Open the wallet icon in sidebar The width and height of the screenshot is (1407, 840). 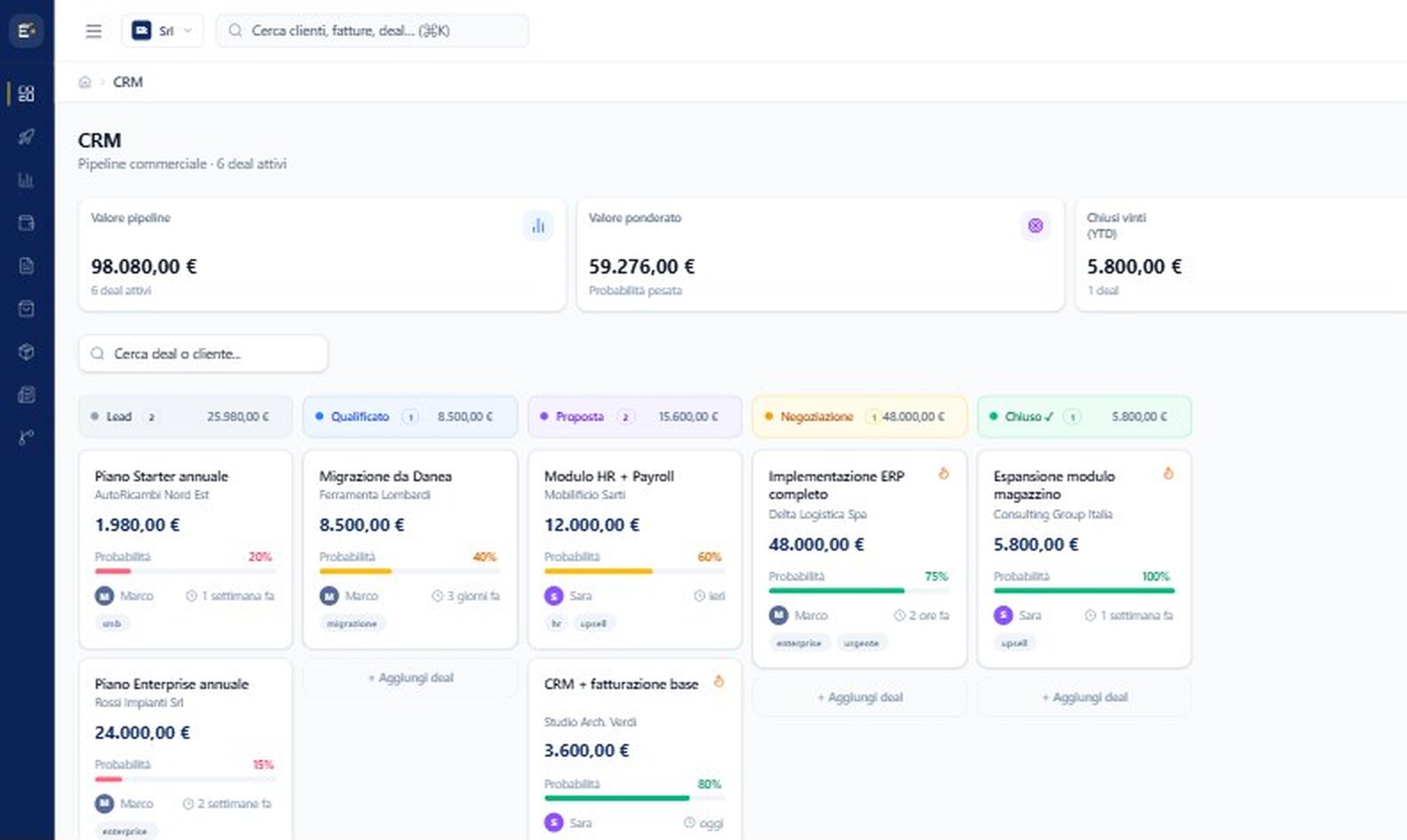pos(27,223)
